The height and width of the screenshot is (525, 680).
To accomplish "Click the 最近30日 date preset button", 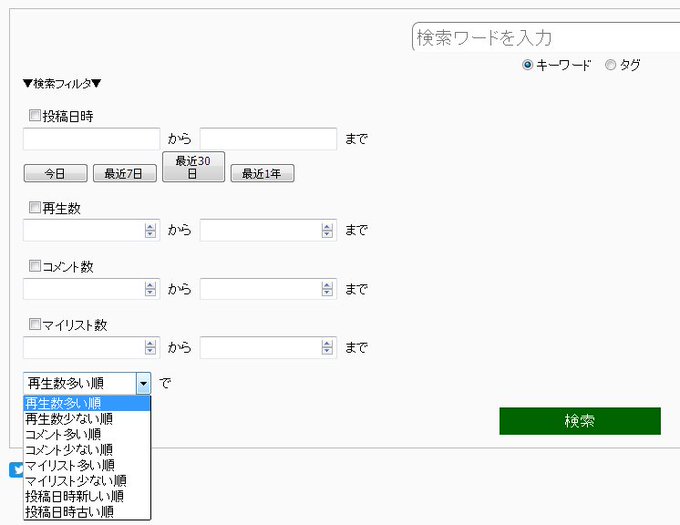I will tap(193, 167).
